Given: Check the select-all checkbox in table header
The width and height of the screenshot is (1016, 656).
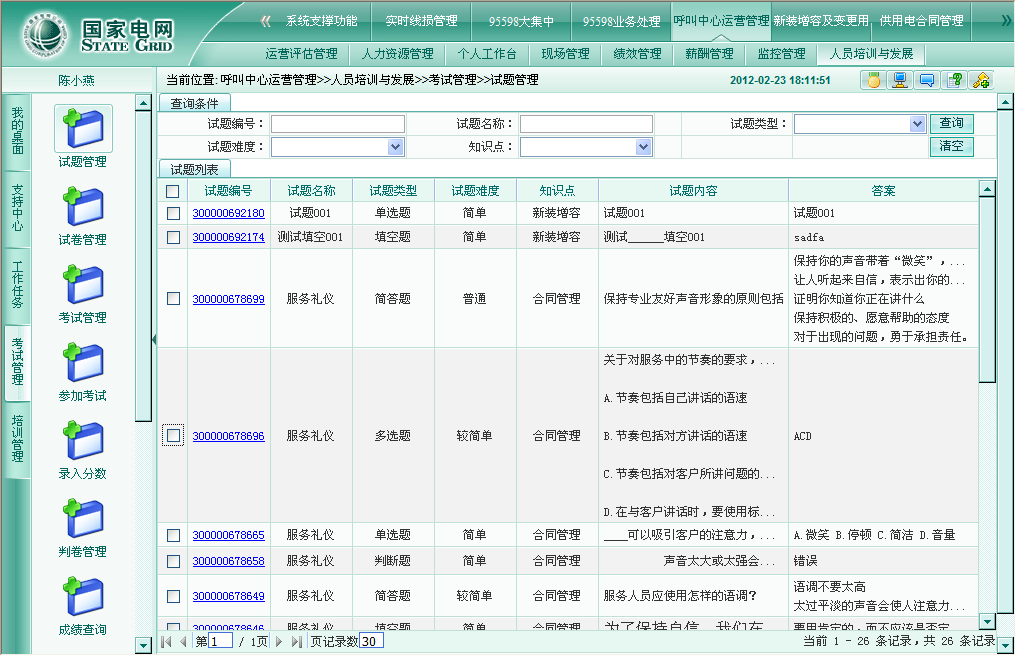Looking at the screenshot, I should (x=173, y=191).
